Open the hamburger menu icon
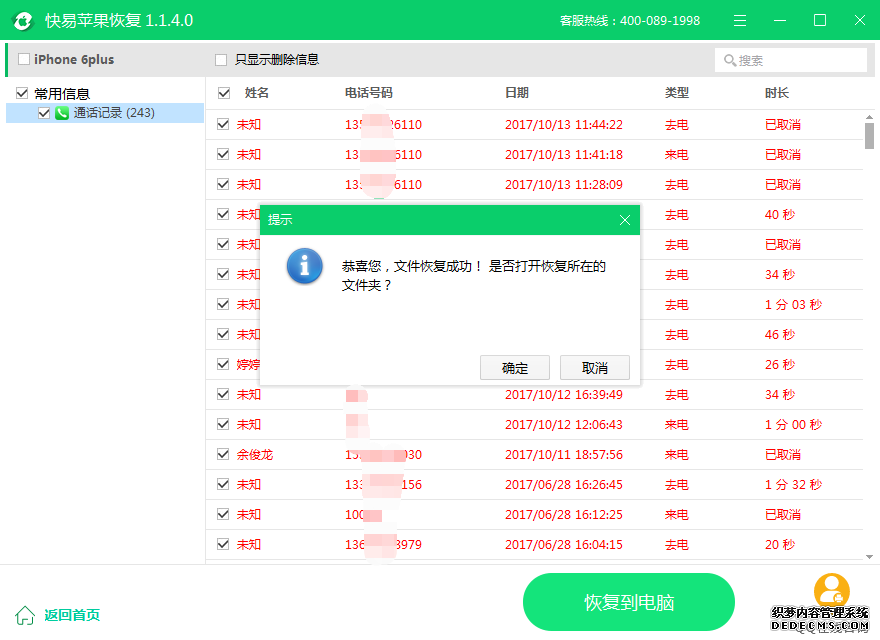The height and width of the screenshot is (640, 880). coord(740,21)
